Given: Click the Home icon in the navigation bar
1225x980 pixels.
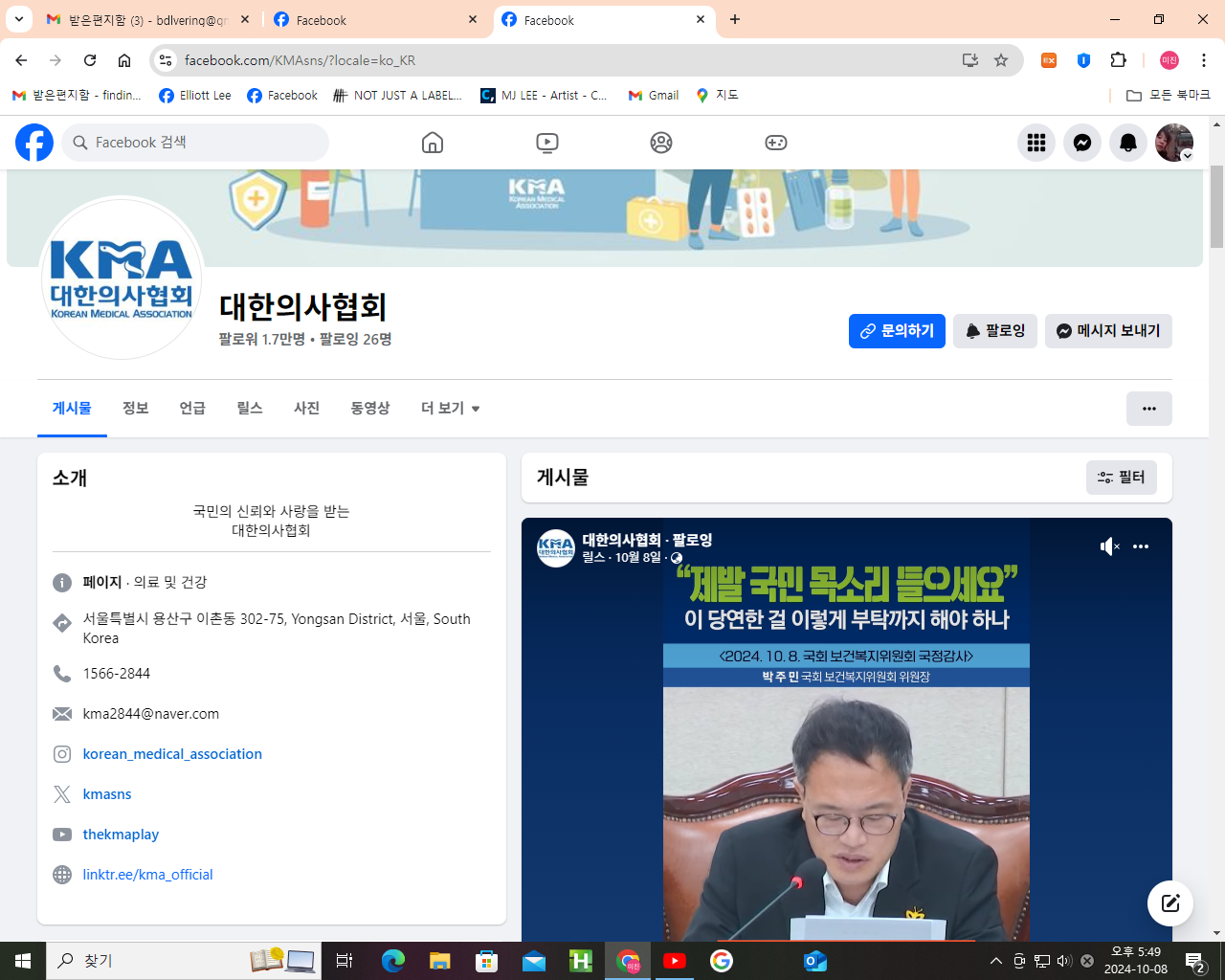Looking at the screenshot, I should 432,142.
